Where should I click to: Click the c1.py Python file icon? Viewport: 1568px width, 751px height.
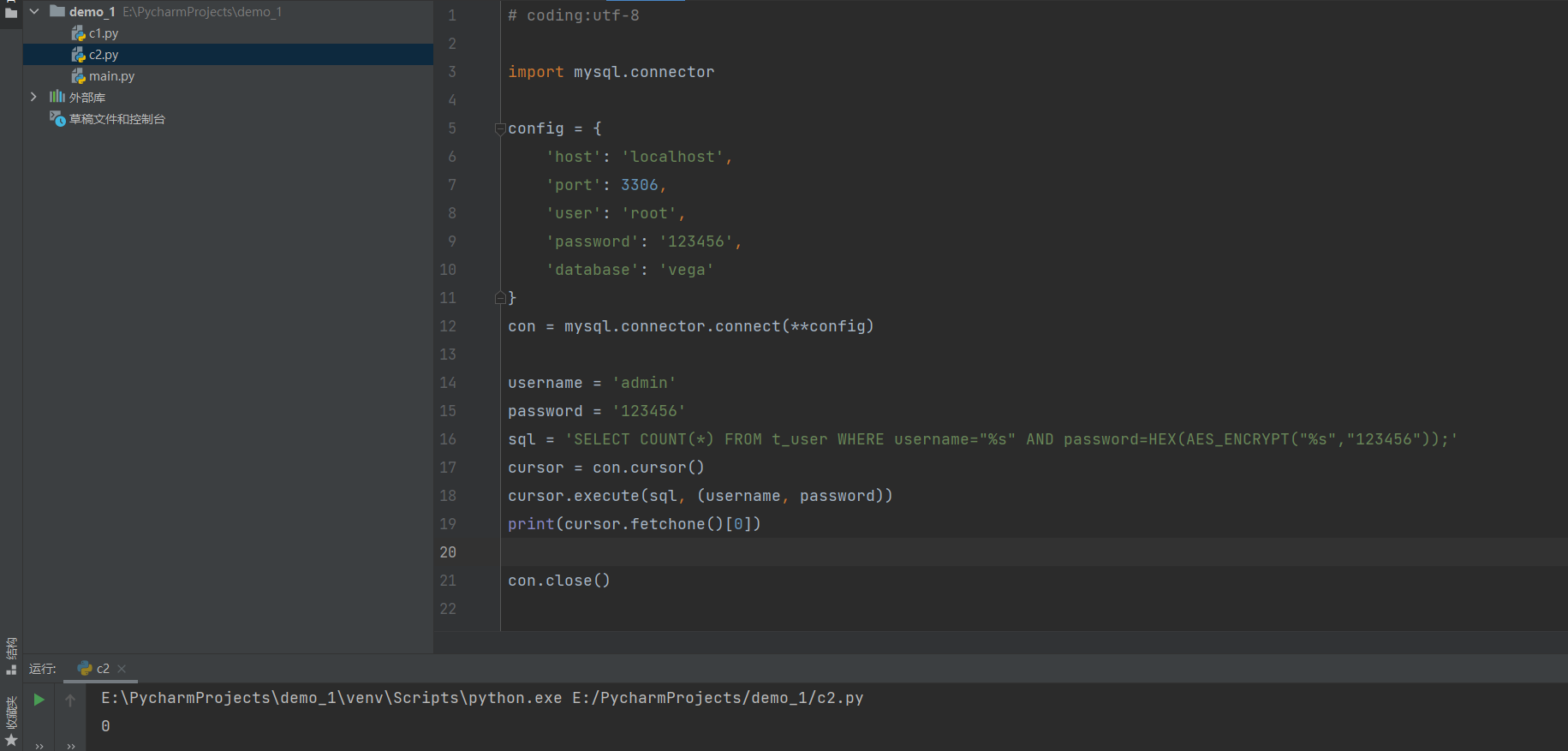(78, 33)
